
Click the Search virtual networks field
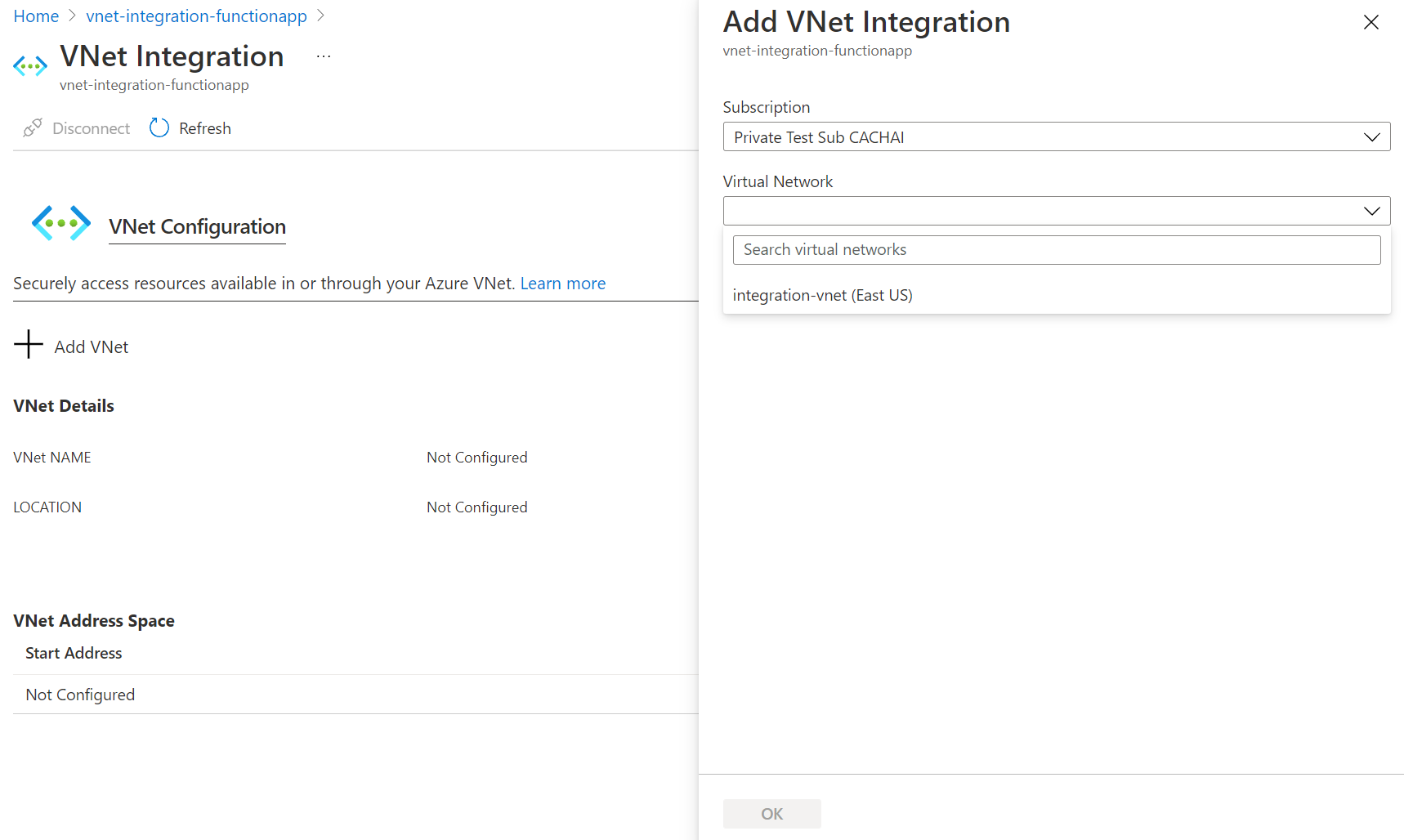tap(1056, 250)
